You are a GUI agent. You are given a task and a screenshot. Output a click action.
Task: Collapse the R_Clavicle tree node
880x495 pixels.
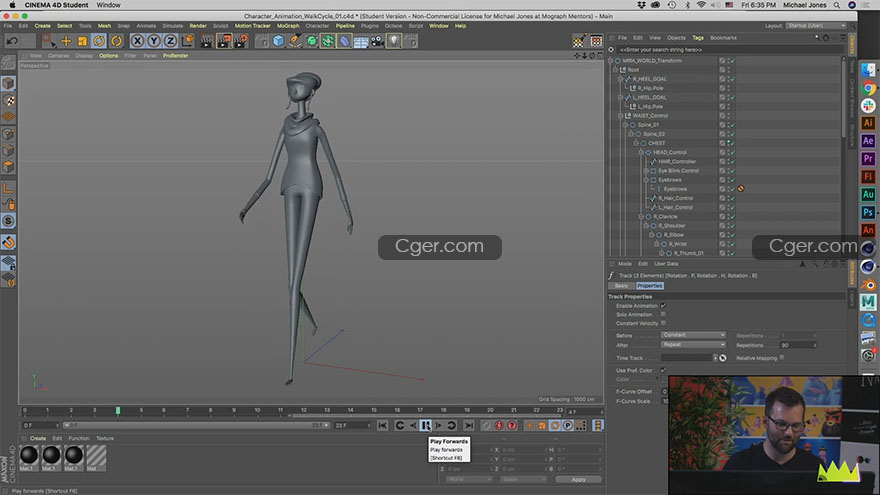coord(641,217)
